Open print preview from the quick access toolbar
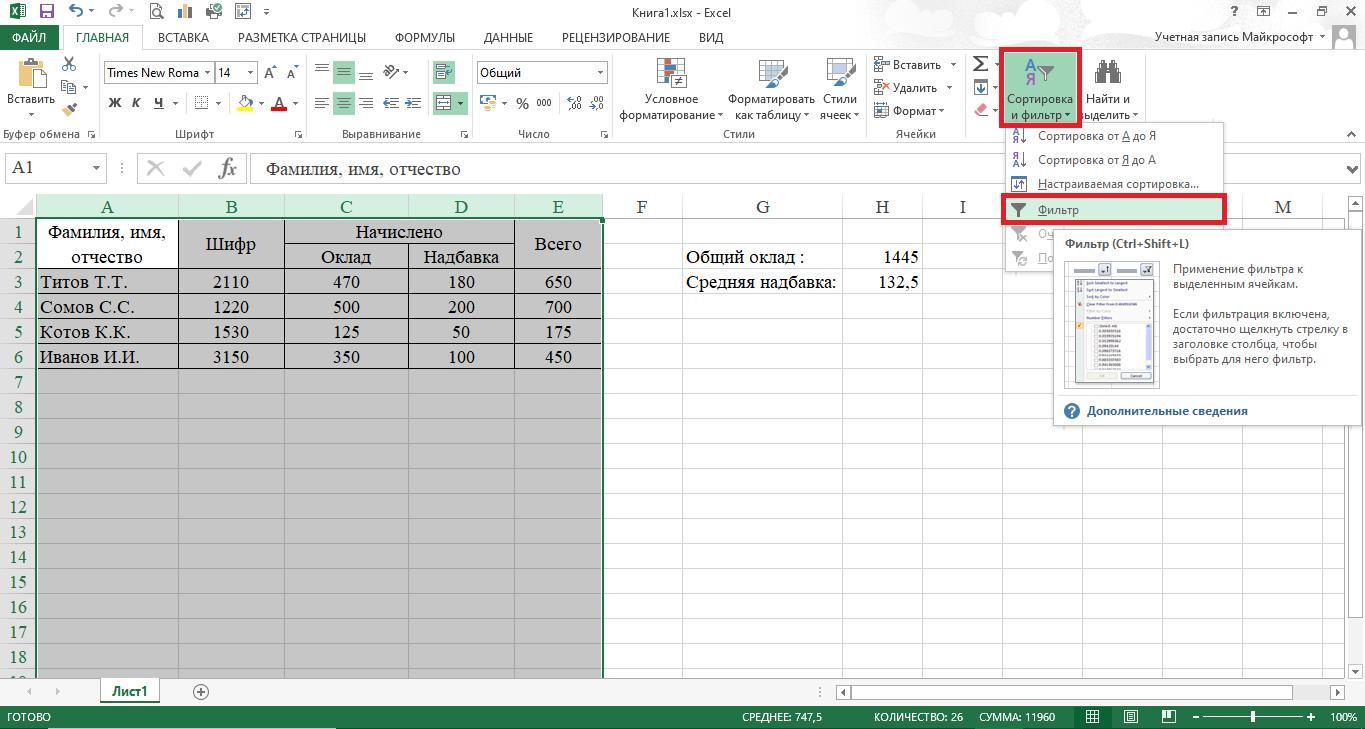Viewport: 1365px width, 729px height. click(x=156, y=12)
